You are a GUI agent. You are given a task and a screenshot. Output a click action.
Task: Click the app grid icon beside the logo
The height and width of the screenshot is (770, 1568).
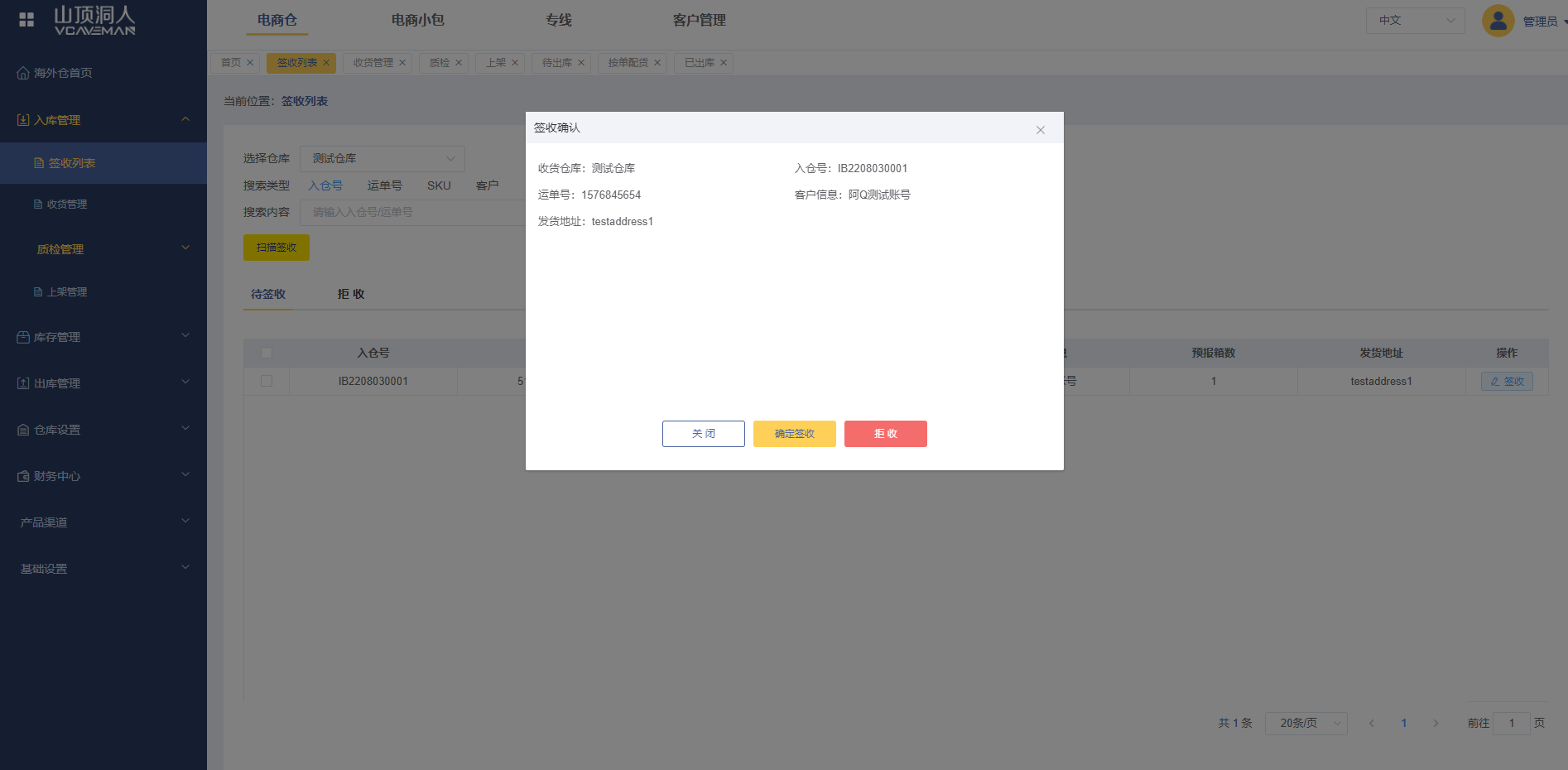pyautogui.click(x=26, y=19)
